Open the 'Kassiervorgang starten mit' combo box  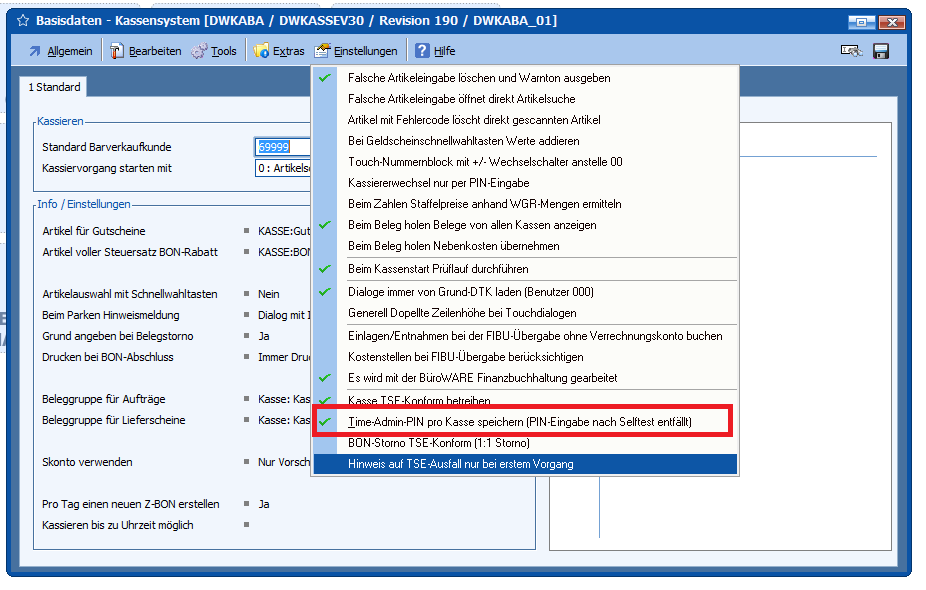(283, 168)
